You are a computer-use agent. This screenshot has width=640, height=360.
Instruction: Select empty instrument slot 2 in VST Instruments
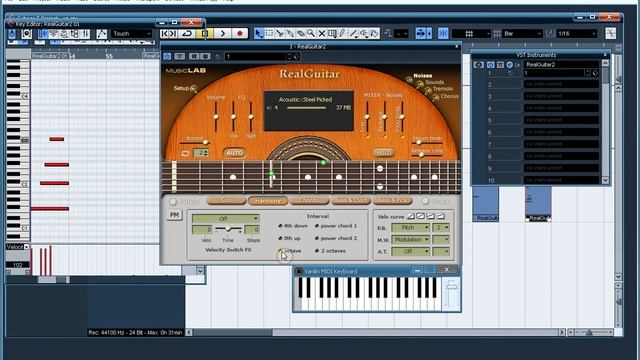coord(561,84)
